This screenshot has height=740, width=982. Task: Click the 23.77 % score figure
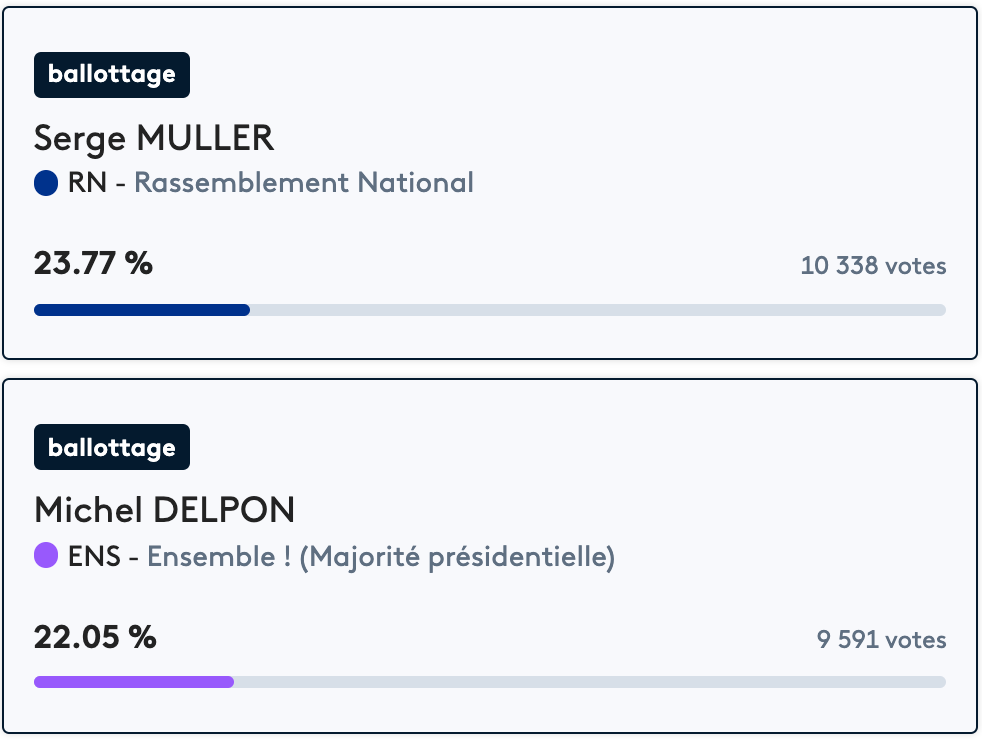tap(93, 264)
